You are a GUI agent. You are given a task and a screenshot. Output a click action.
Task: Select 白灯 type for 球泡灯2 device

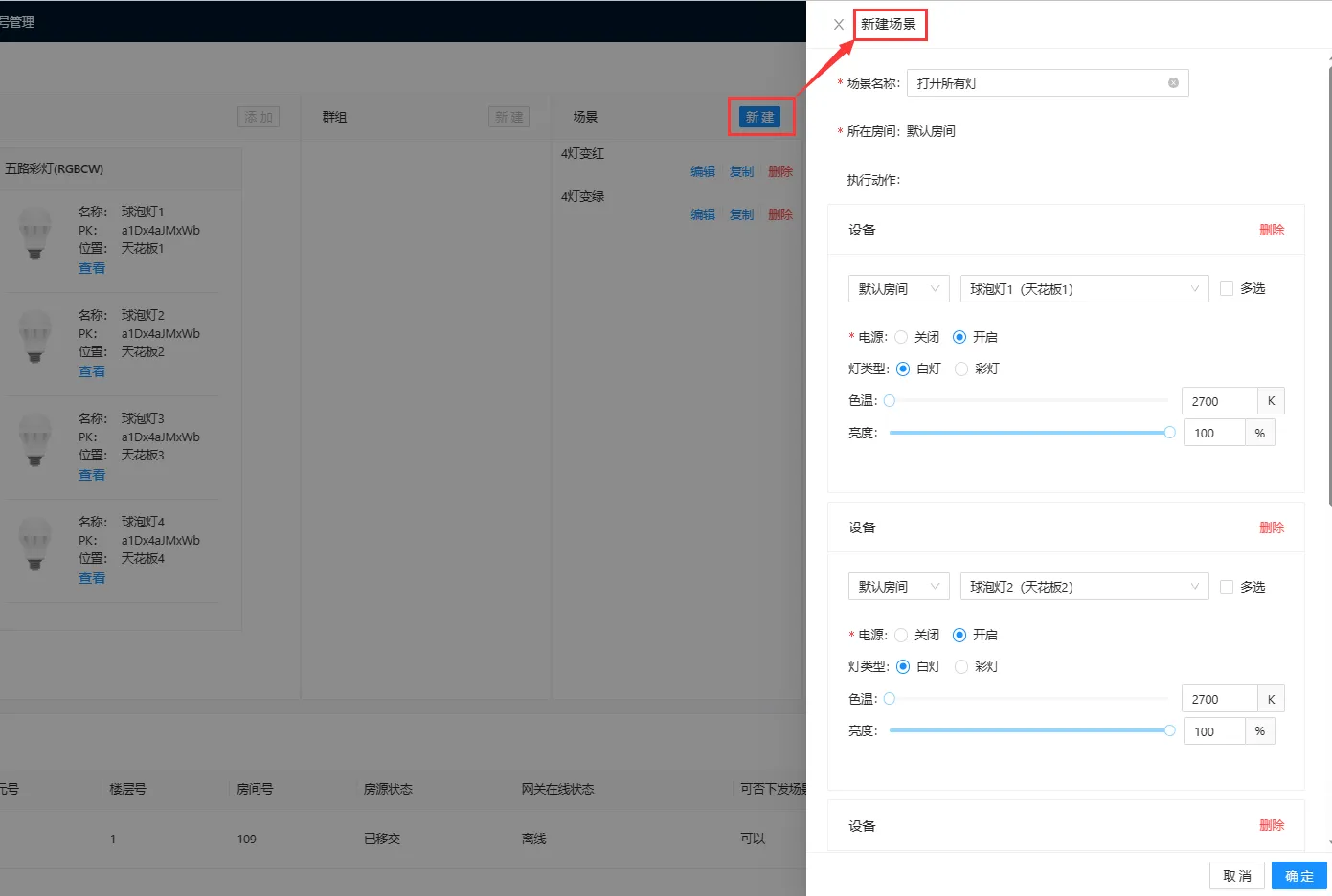pos(903,666)
